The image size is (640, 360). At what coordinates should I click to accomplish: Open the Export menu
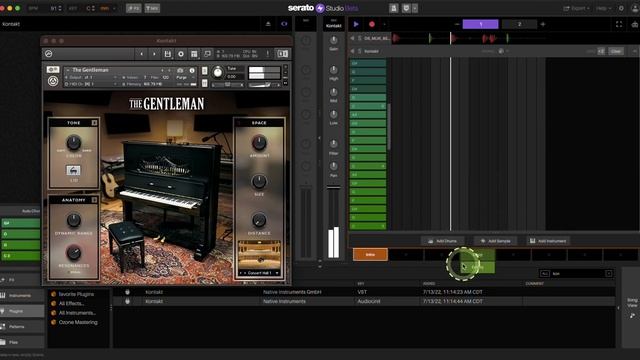tap(576, 8)
